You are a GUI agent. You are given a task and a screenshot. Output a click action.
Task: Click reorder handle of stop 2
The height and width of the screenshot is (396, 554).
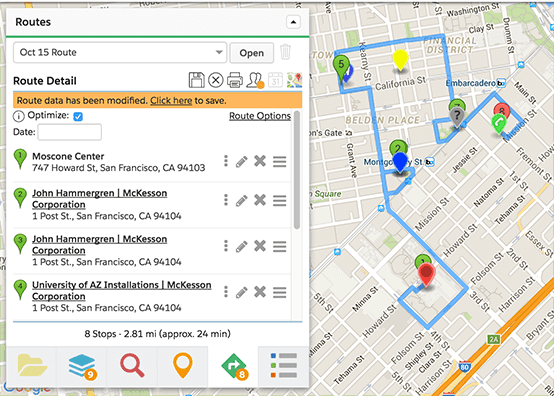coord(279,201)
